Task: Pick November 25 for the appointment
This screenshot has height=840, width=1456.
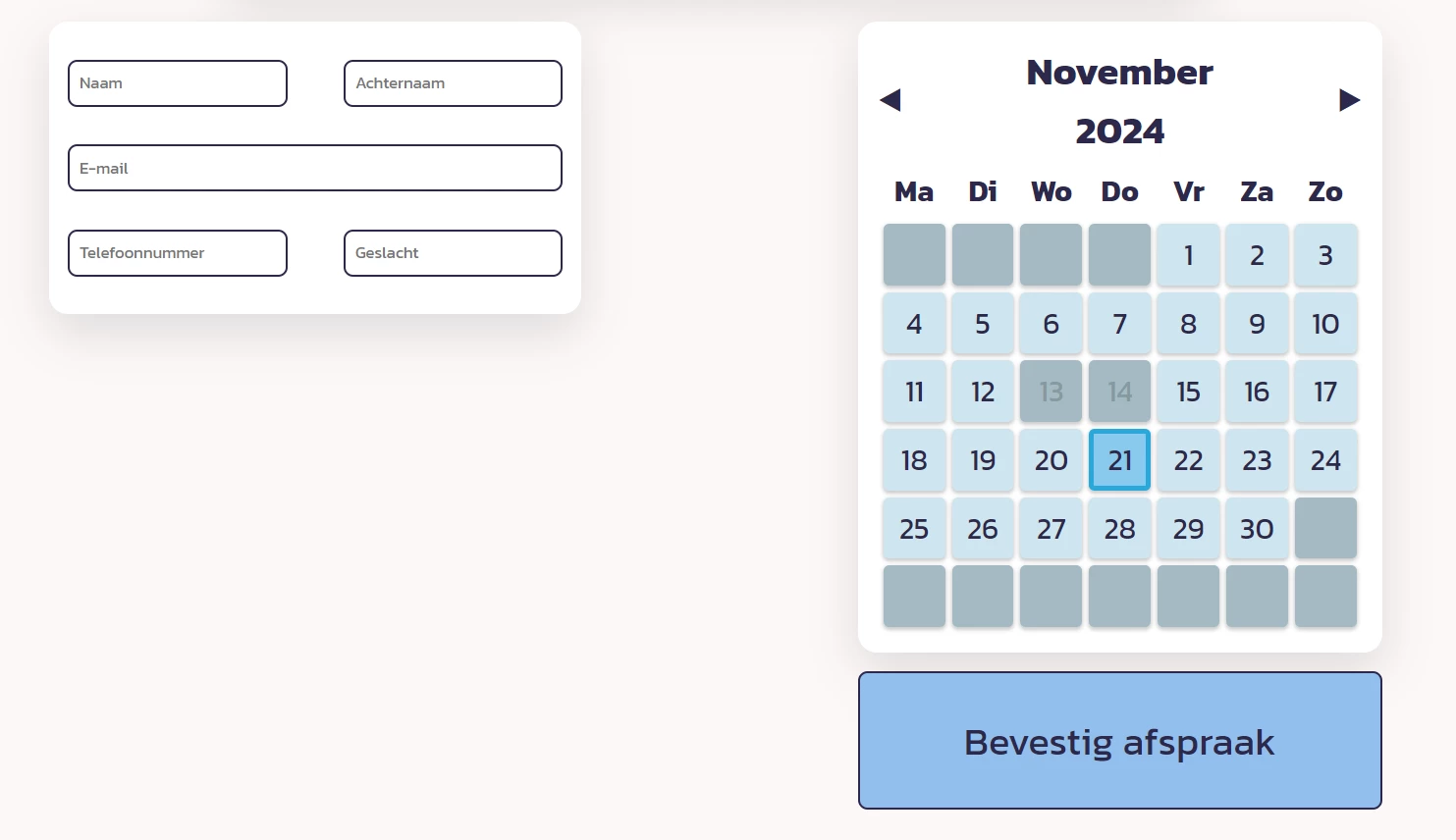Action: (913, 529)
